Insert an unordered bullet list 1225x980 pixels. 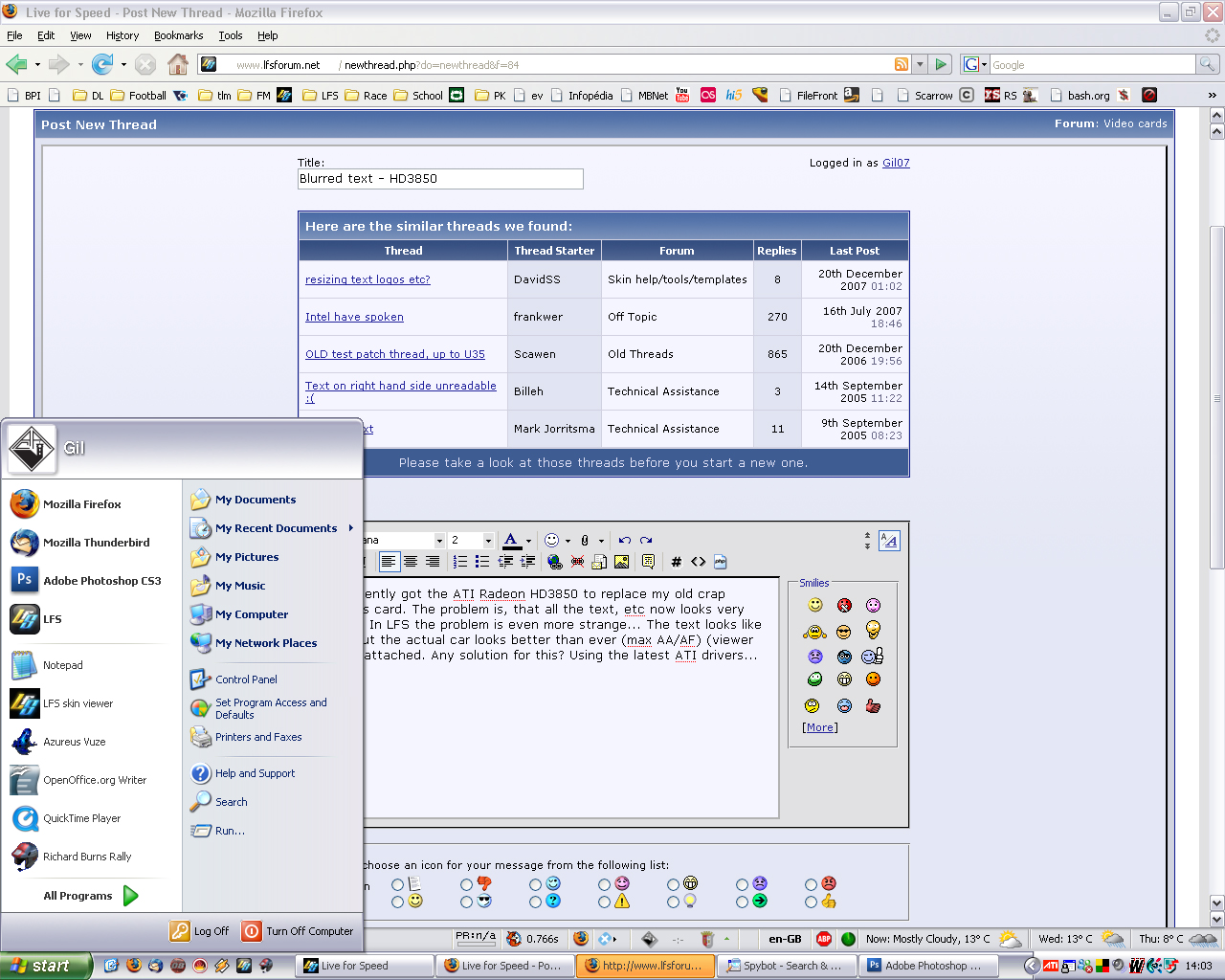tap(482, 562)
